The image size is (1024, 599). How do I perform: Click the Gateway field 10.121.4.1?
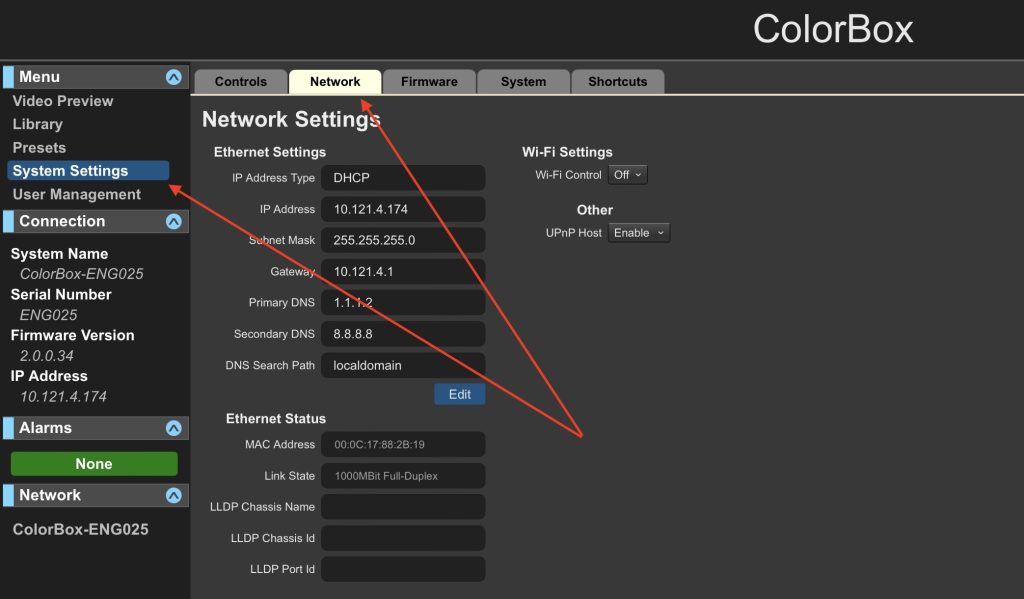[403, 272]
